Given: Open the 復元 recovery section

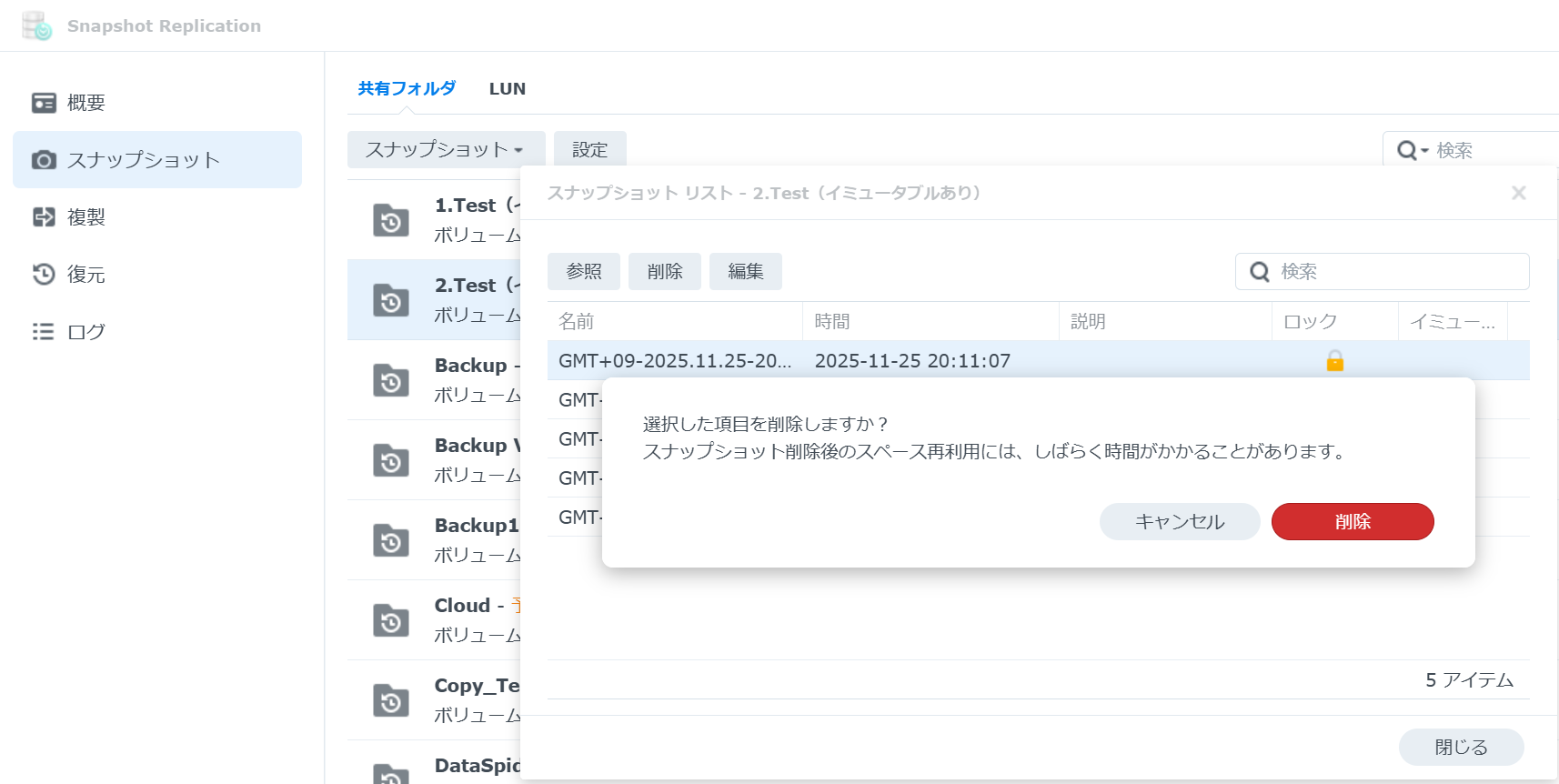Looking at the screenshot, I should (x=85, y=275).
